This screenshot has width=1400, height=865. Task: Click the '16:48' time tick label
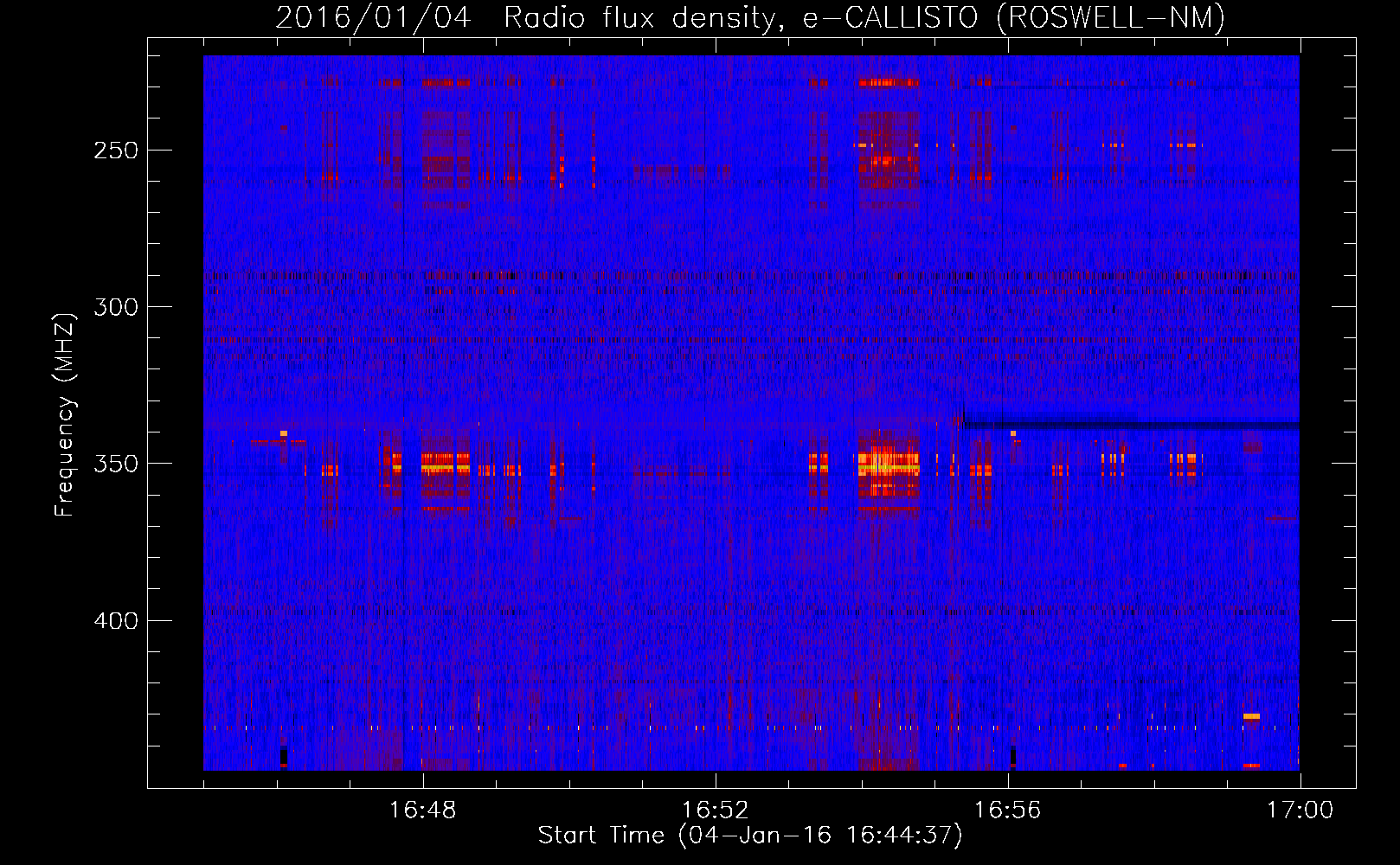(x=422, y=810)
